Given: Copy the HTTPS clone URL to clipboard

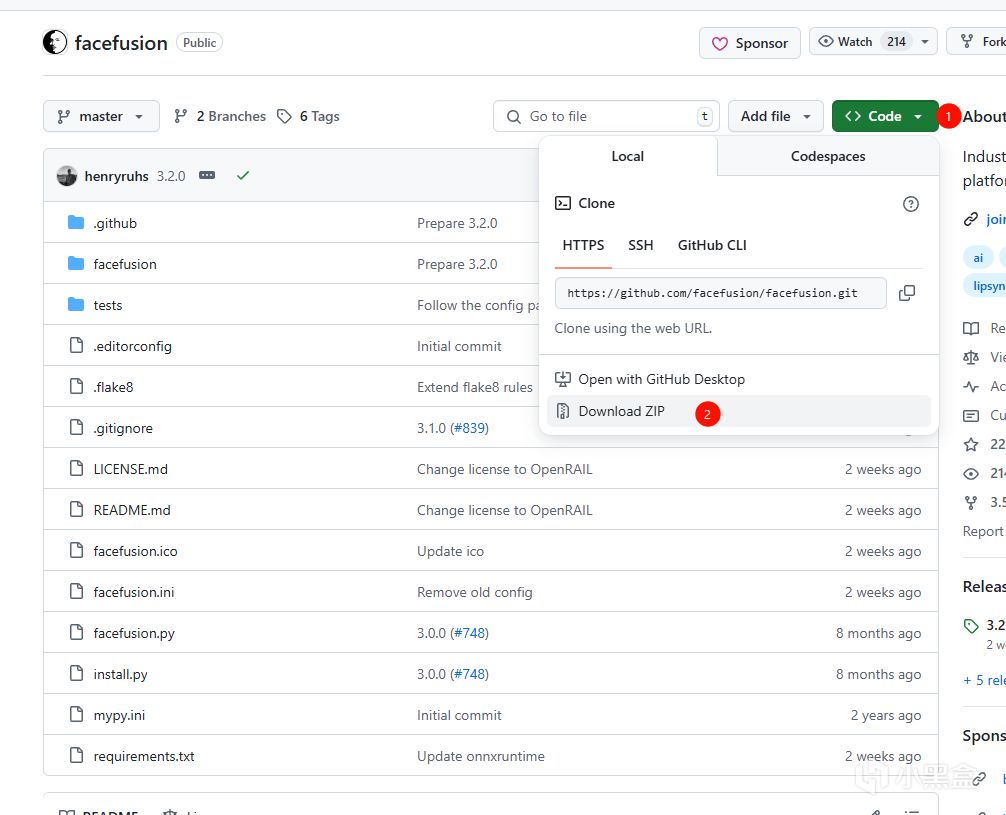Looking at the screenshot, I should coord(907,293).
